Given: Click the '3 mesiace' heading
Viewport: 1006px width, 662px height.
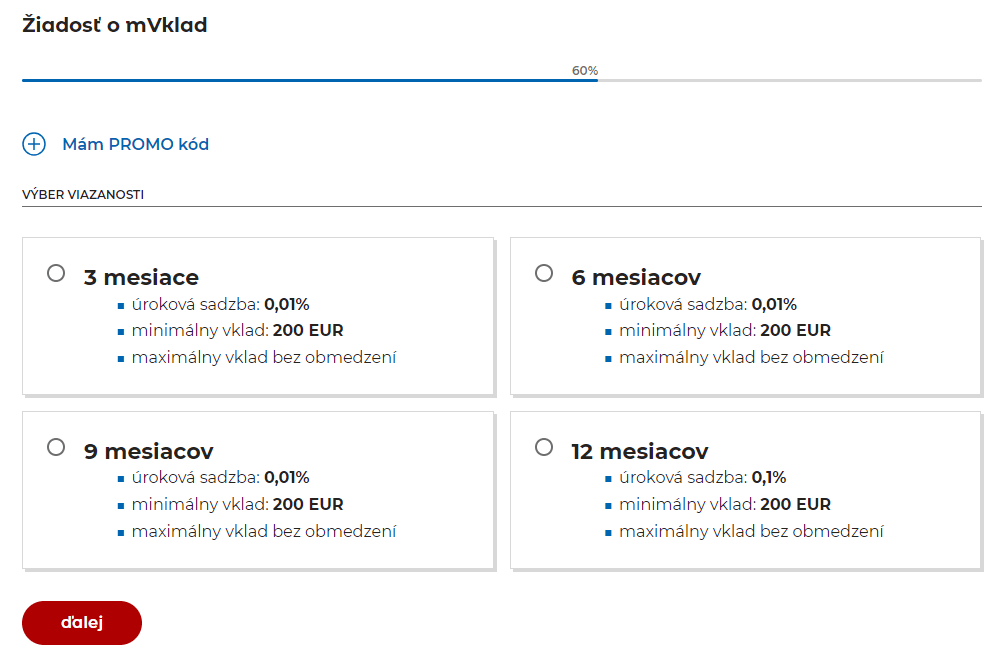Looking at the screenshot, I should (141, 277).
